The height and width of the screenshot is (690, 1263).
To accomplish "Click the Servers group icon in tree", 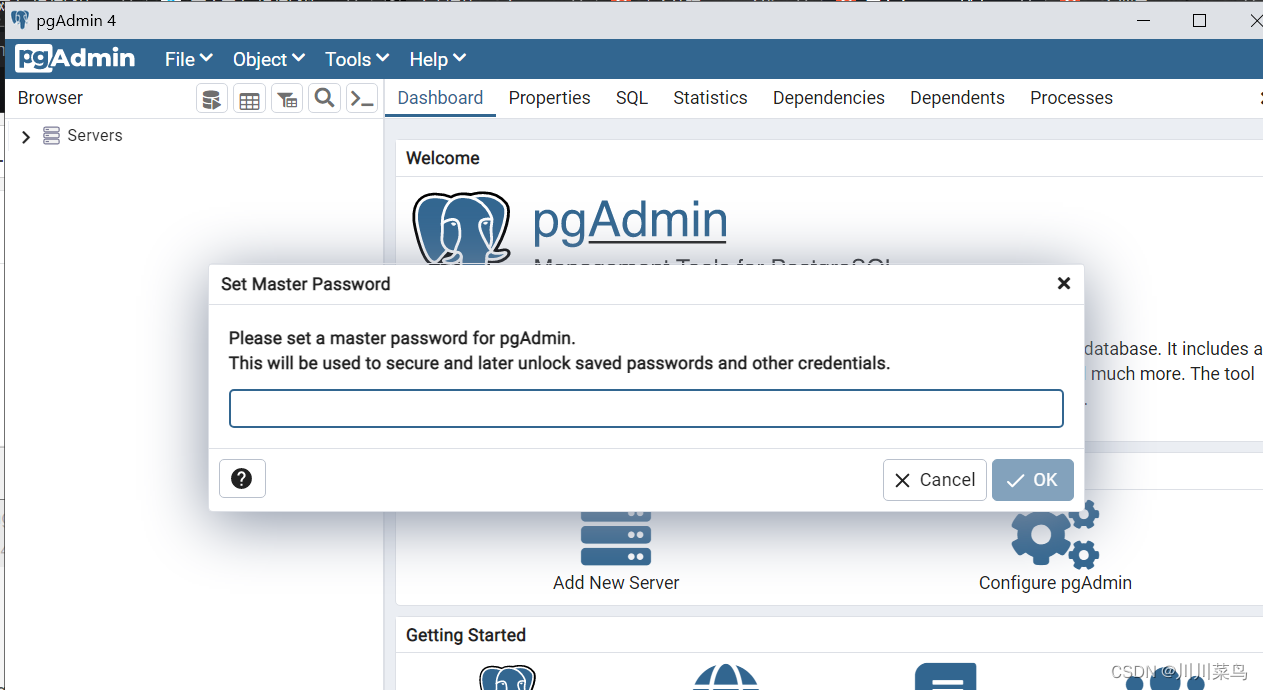I will (52, 136).
